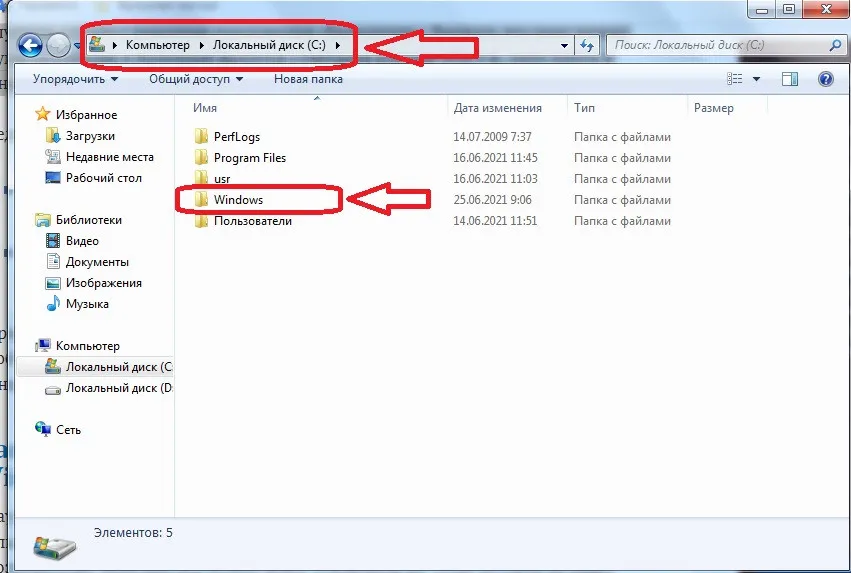Refresh the folder with the refresh button
Viewport: 851px width, 573px height.
coord(587,46)
